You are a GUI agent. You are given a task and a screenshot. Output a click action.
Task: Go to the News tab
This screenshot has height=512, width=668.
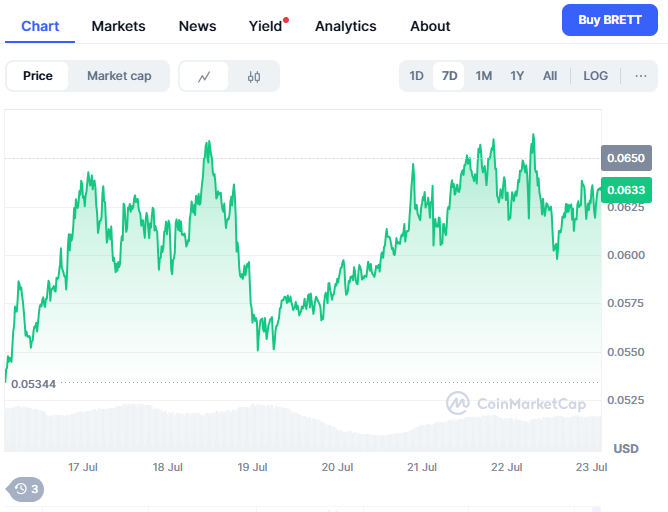197,26
